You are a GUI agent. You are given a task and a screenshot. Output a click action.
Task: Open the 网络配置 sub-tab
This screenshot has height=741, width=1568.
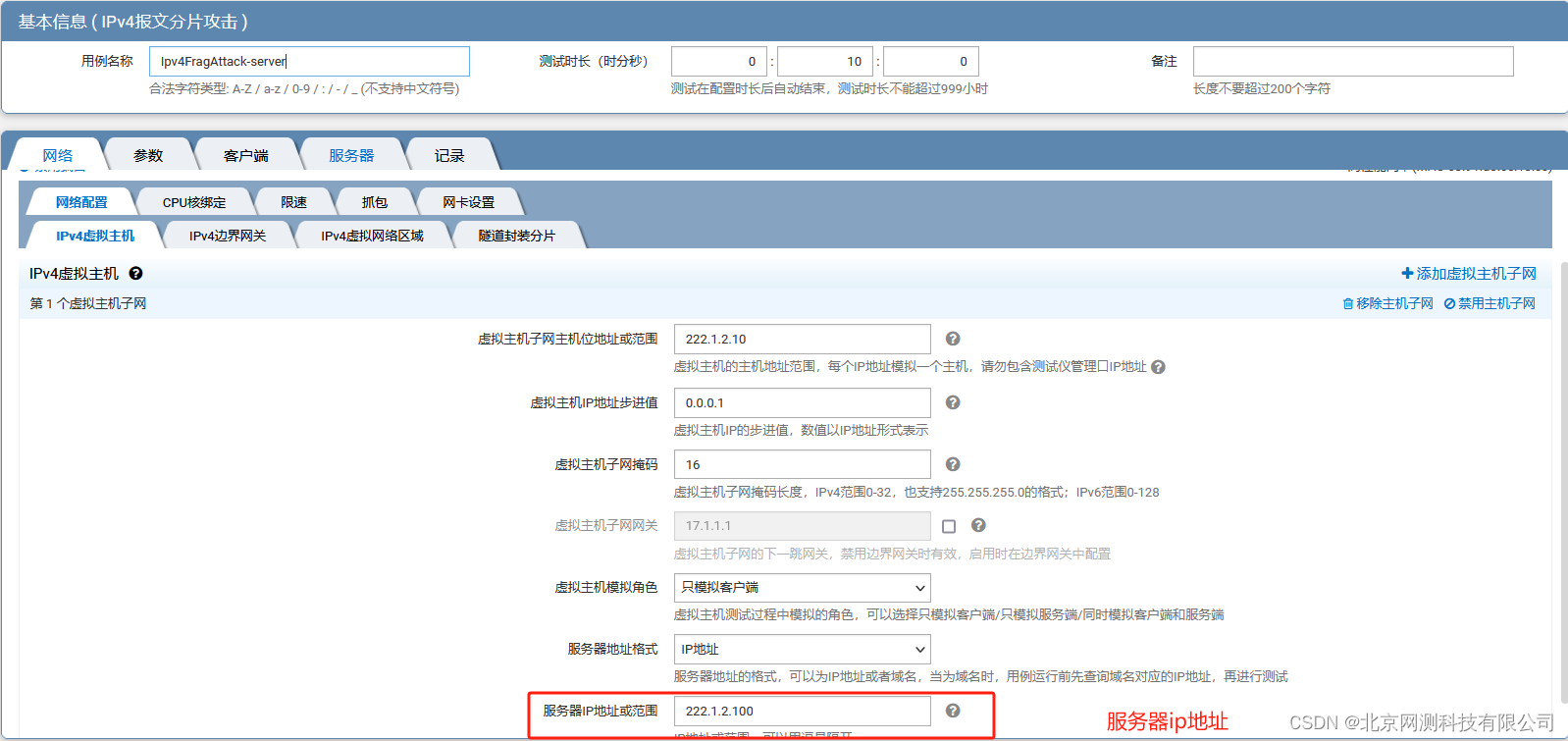(81, 202)
